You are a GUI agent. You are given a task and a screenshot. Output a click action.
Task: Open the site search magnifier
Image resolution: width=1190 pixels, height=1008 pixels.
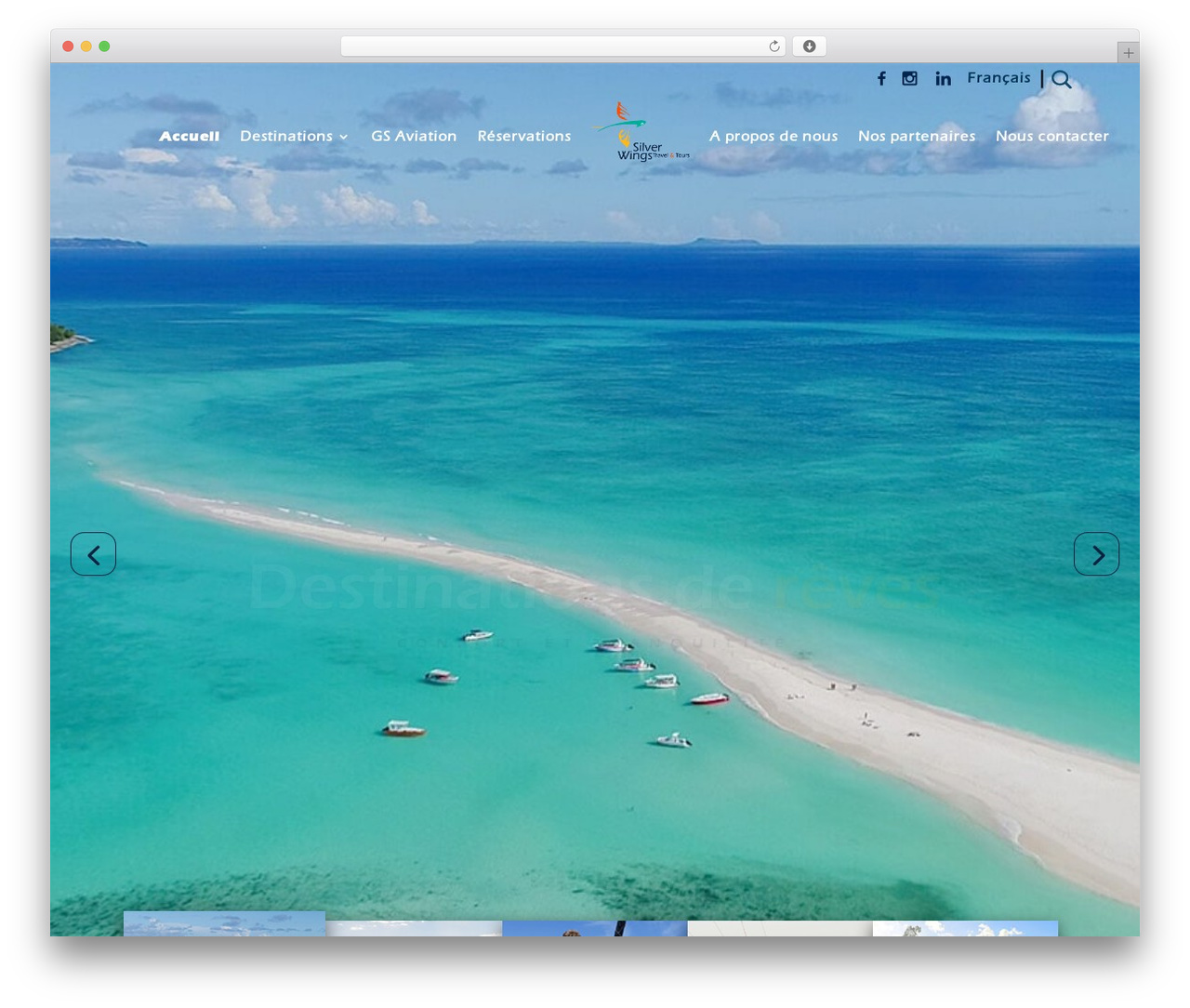point(1062,80)
